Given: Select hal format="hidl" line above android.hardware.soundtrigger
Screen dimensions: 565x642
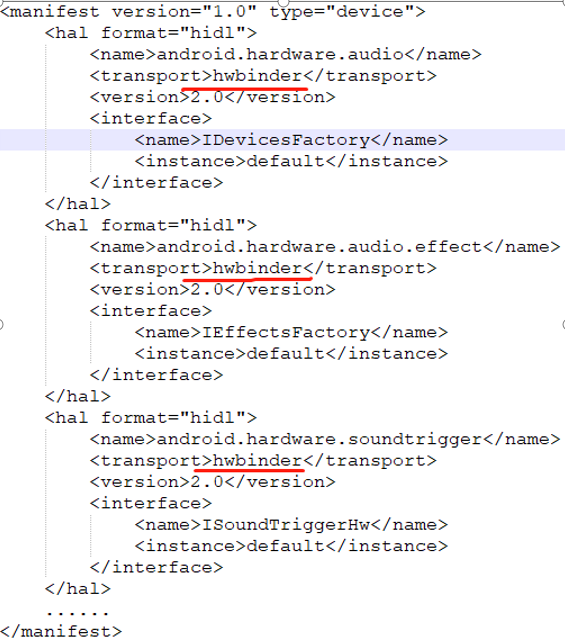Looking at the screenshot, I should [151, 418].
